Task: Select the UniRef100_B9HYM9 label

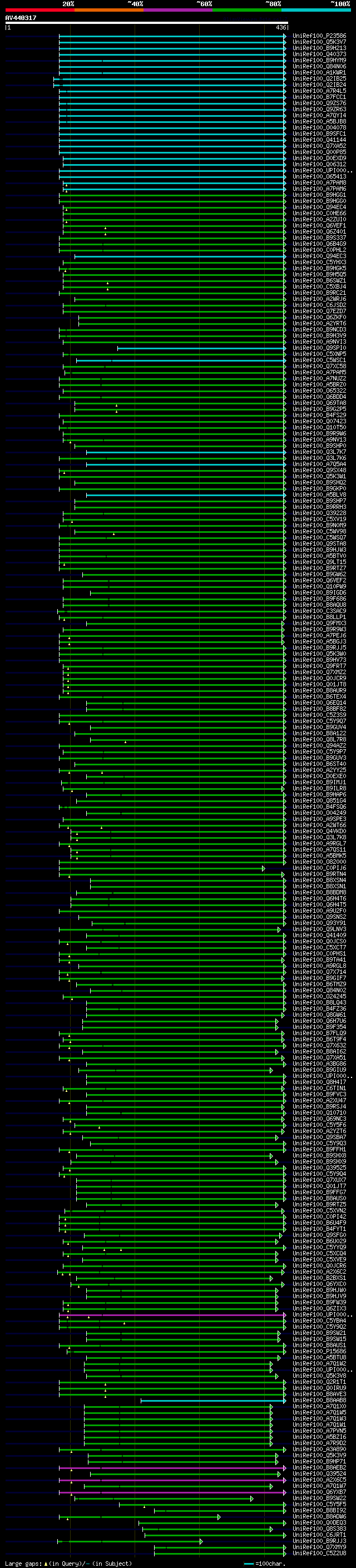Action: click(319, 60)
